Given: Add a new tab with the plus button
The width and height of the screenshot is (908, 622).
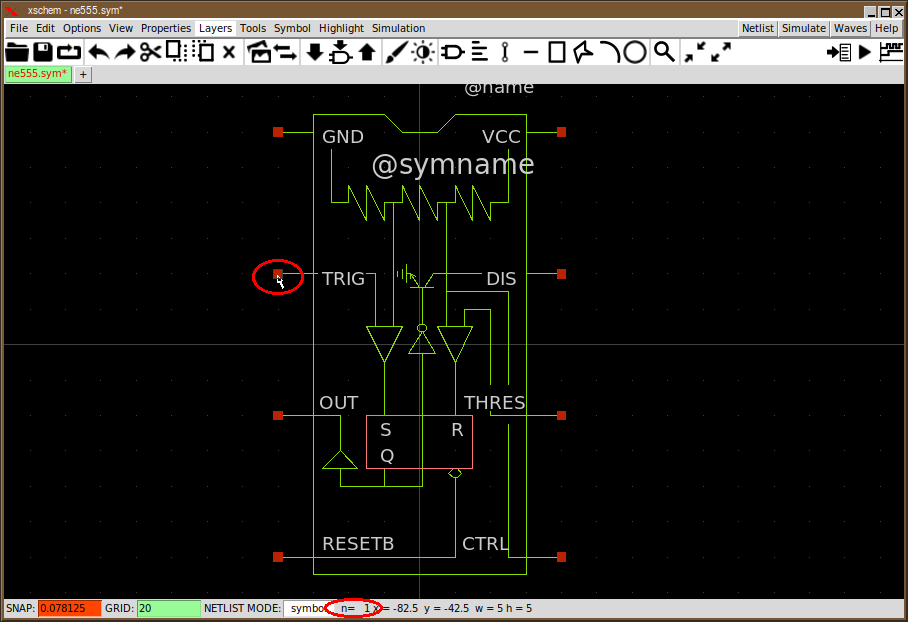Looking at the screenshot, I should coord(83,74).
